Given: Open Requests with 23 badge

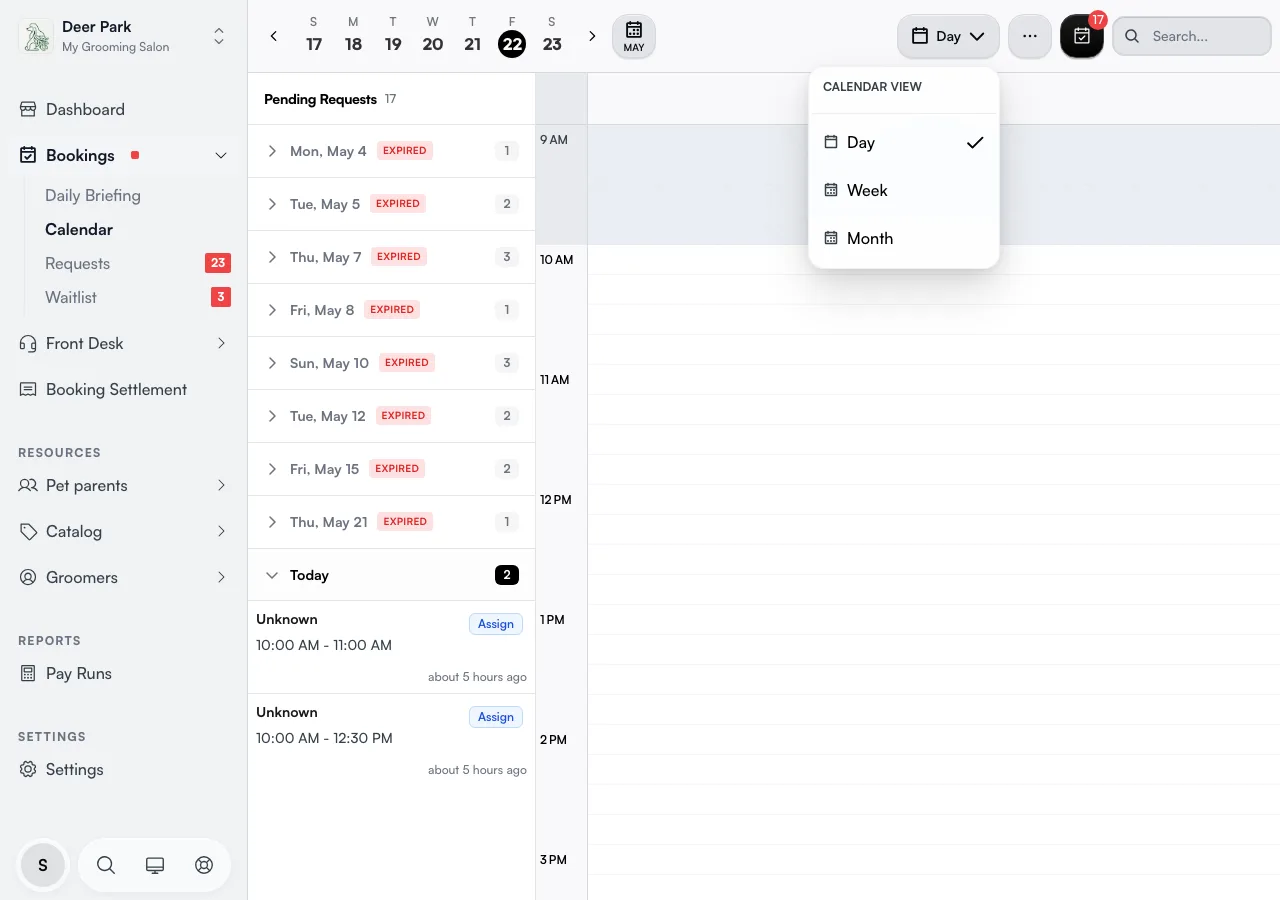Looking at the screenshot, I should [137, 263].
